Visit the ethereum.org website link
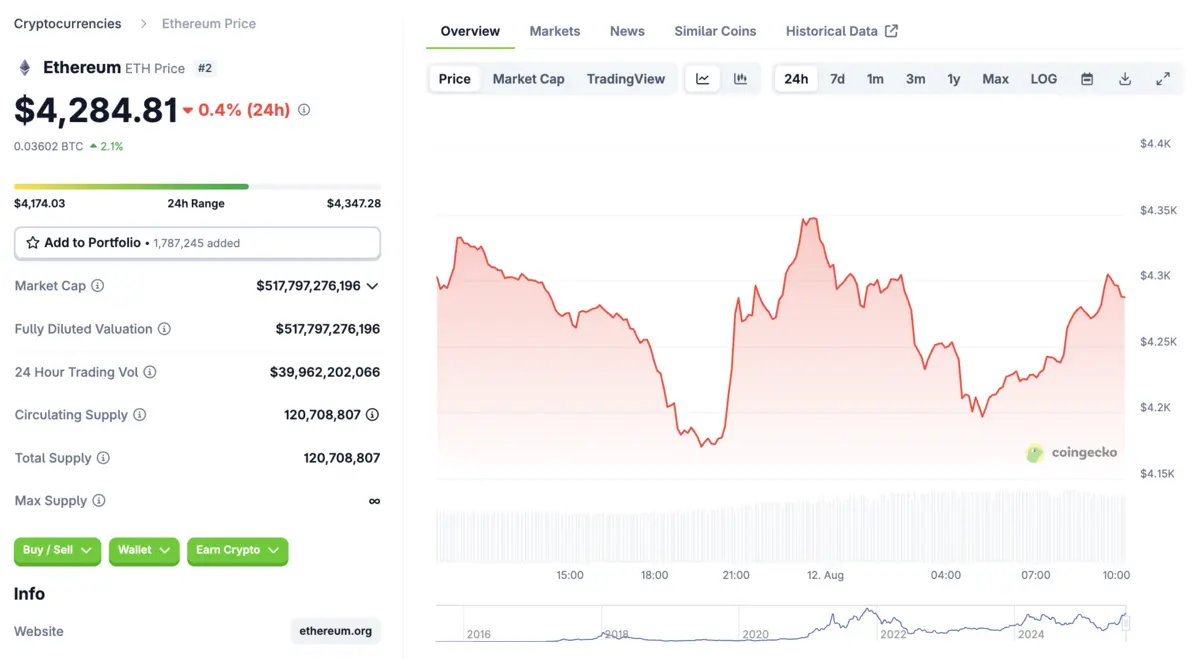 point(336,631)
